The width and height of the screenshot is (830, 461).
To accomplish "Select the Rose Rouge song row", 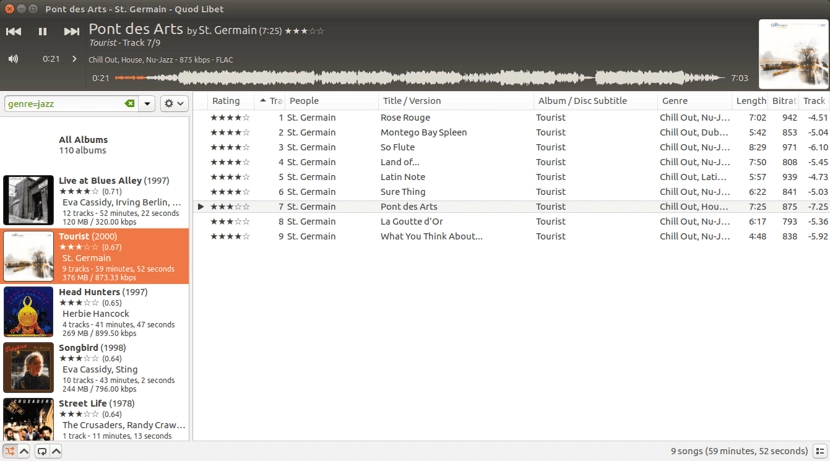I will pos(405,117).
